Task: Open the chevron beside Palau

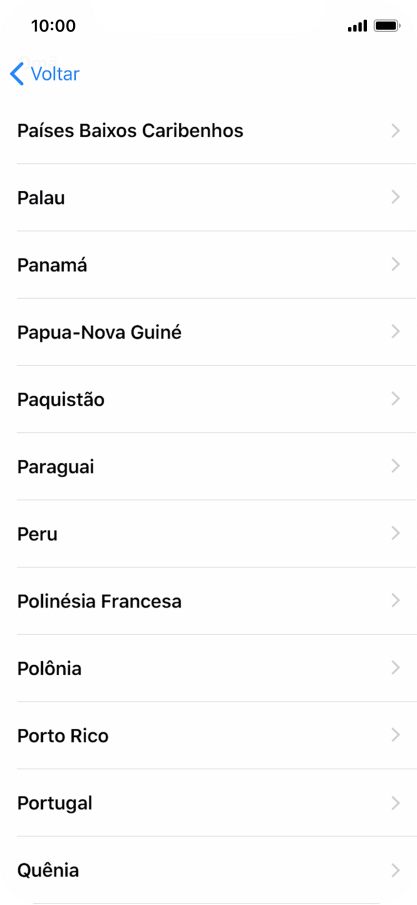Action: [x=396, y=197]
